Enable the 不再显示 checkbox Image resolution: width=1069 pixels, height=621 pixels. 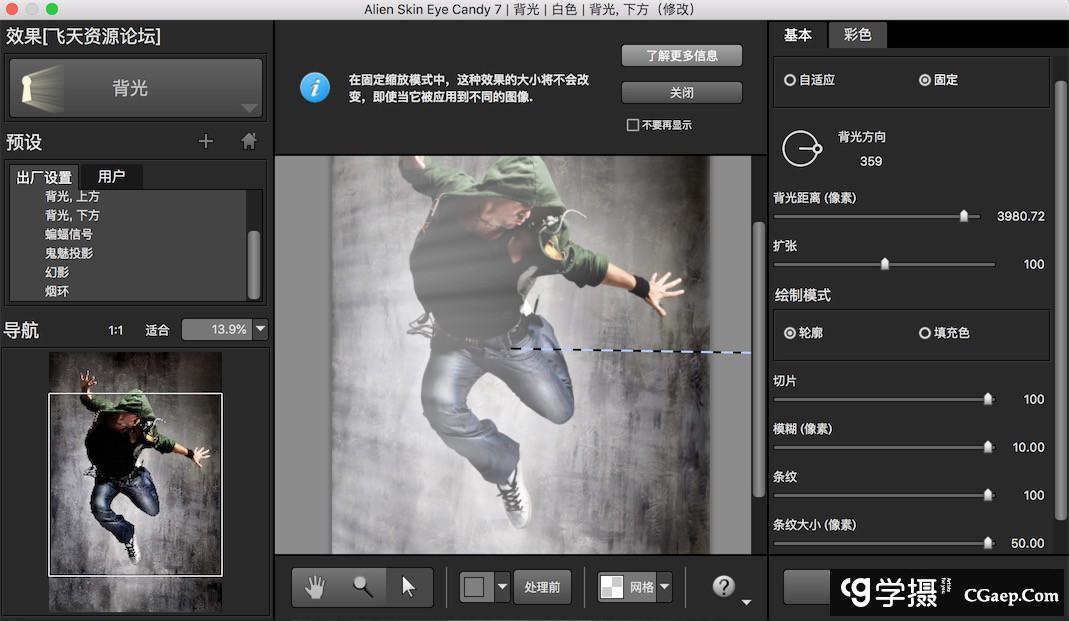tap(632, 125)
